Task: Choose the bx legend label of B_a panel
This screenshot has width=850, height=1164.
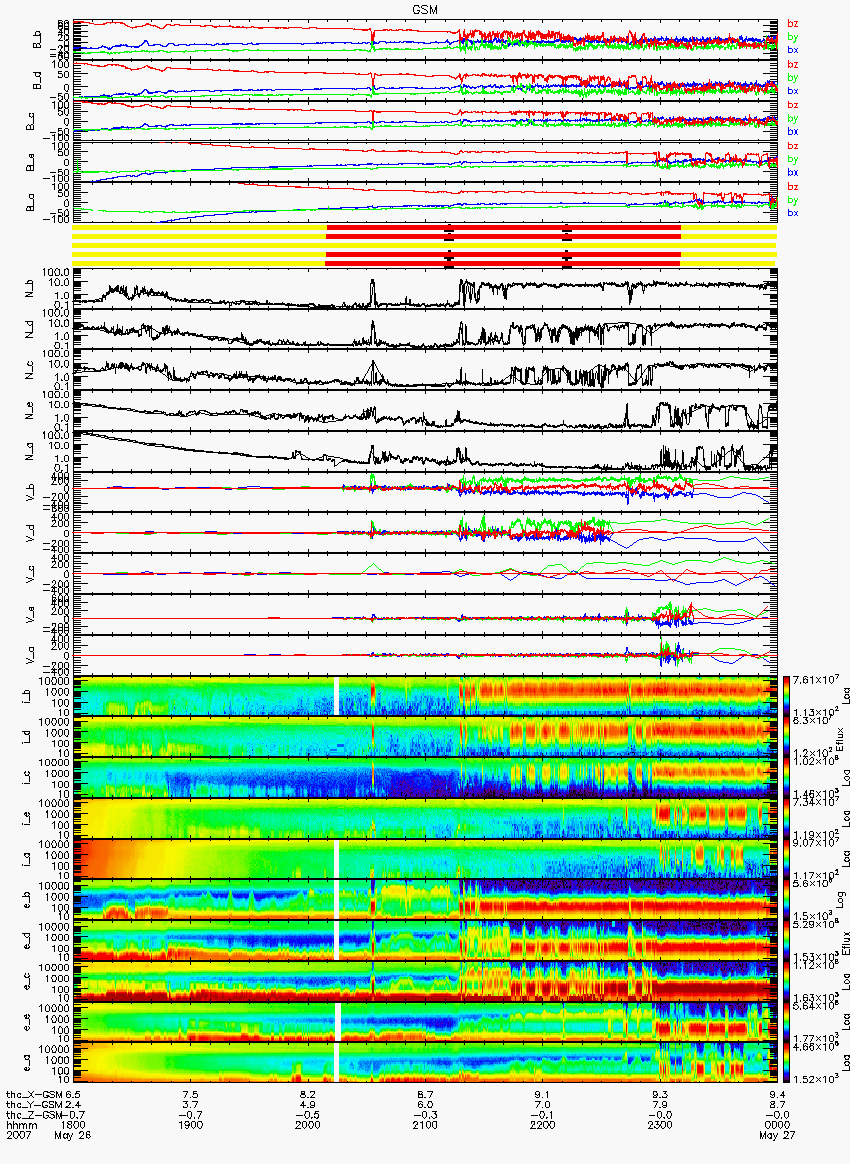Action: (793, 213)
